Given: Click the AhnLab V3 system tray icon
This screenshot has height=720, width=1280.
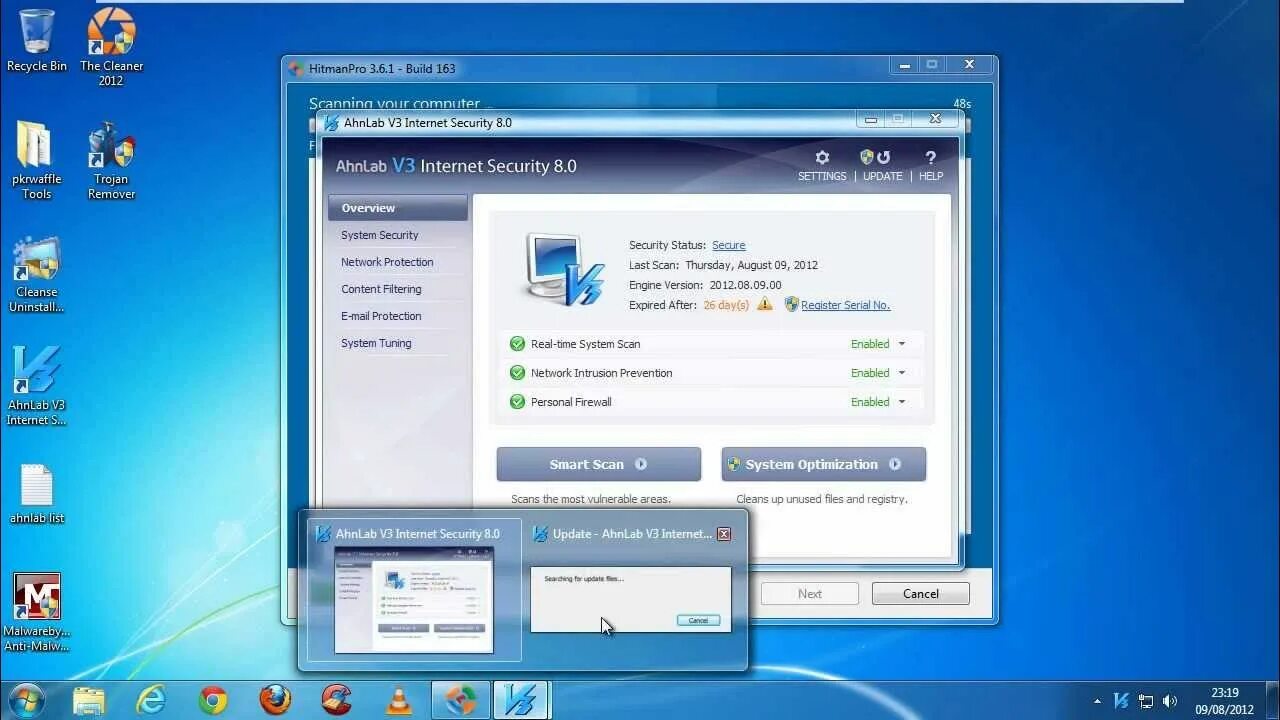Looking at the screenshot, I should [1120, 701].
